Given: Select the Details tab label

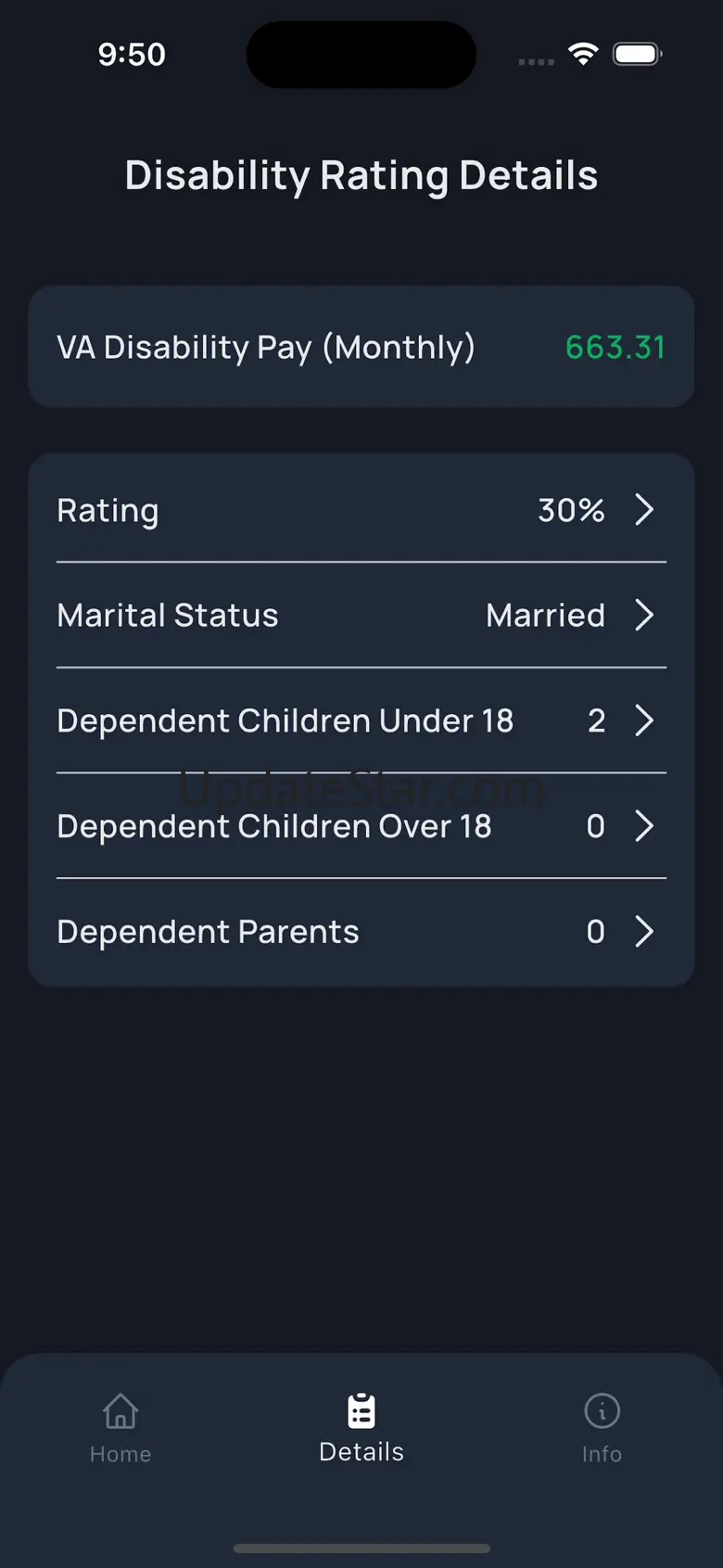Looking at the screenshot, I should pos(361,1452).
